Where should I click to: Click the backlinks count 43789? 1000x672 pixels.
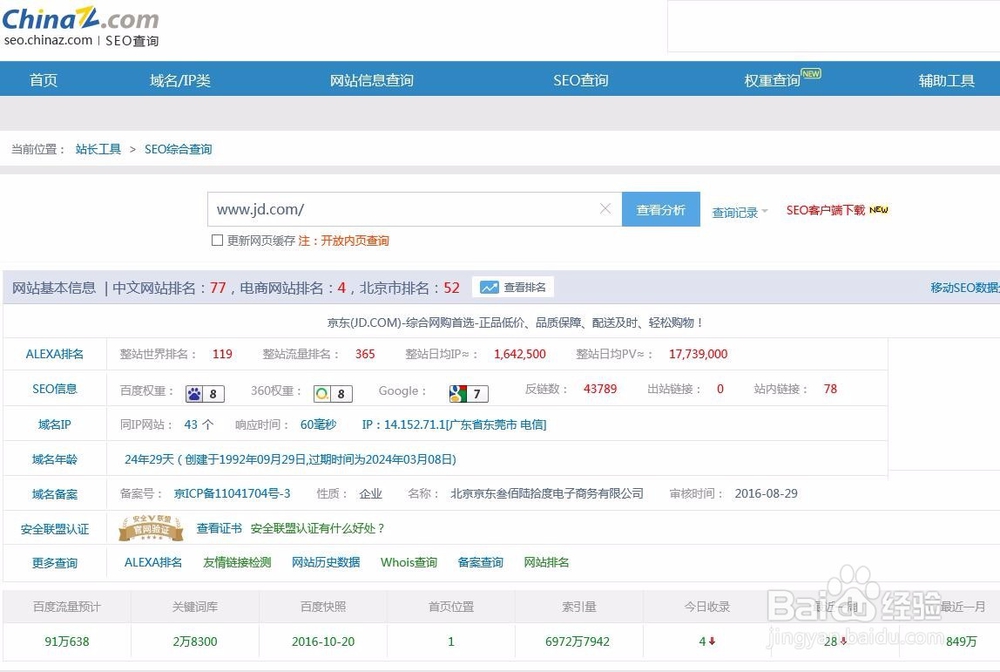(x=600, y=389)
